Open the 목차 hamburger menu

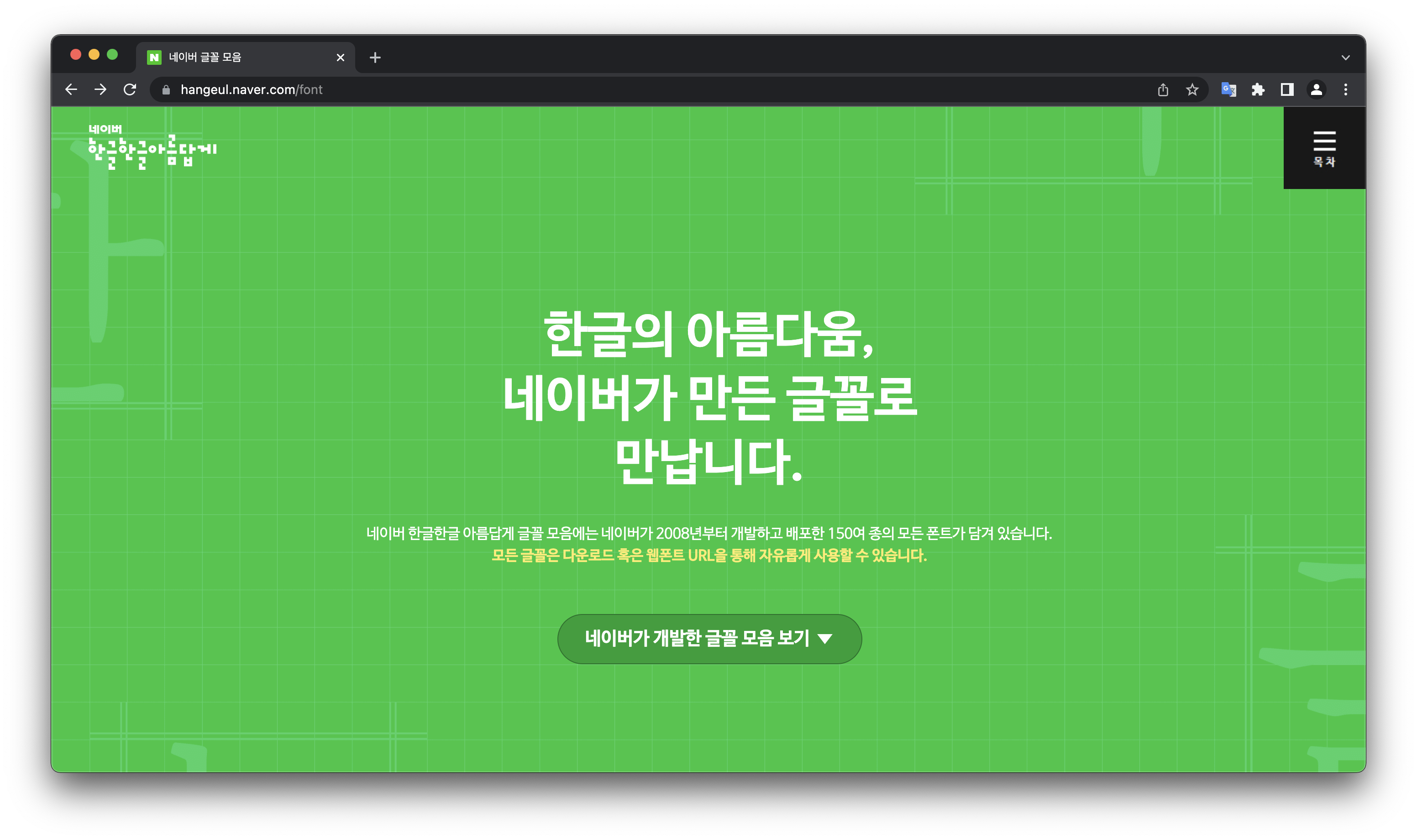pyautogui.click(x=1324, y=148)
